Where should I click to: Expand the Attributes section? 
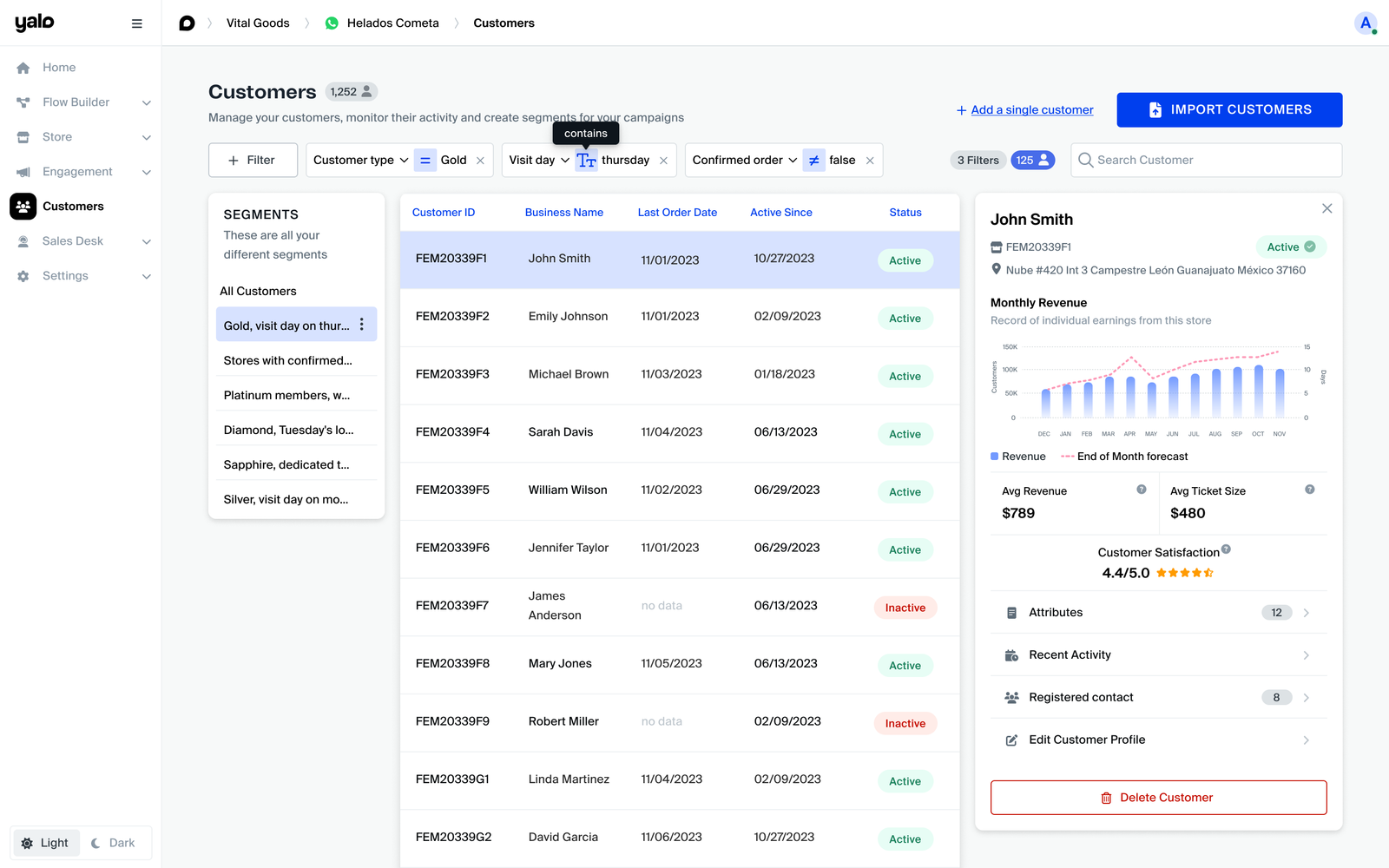point(1158,613)
